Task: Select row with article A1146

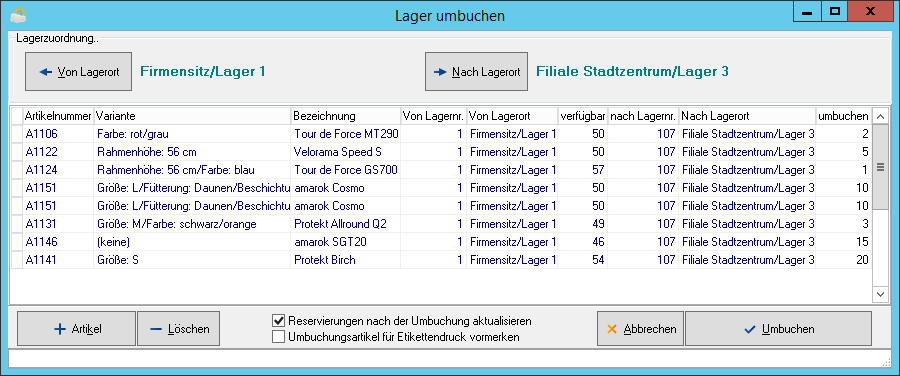Action: [x=441, y=242]
